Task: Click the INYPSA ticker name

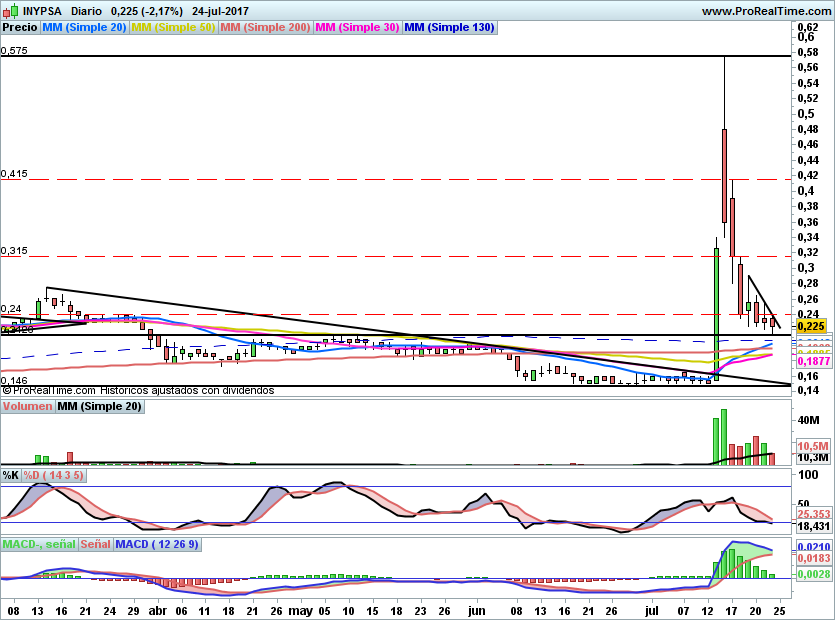Action: (42, 11)
